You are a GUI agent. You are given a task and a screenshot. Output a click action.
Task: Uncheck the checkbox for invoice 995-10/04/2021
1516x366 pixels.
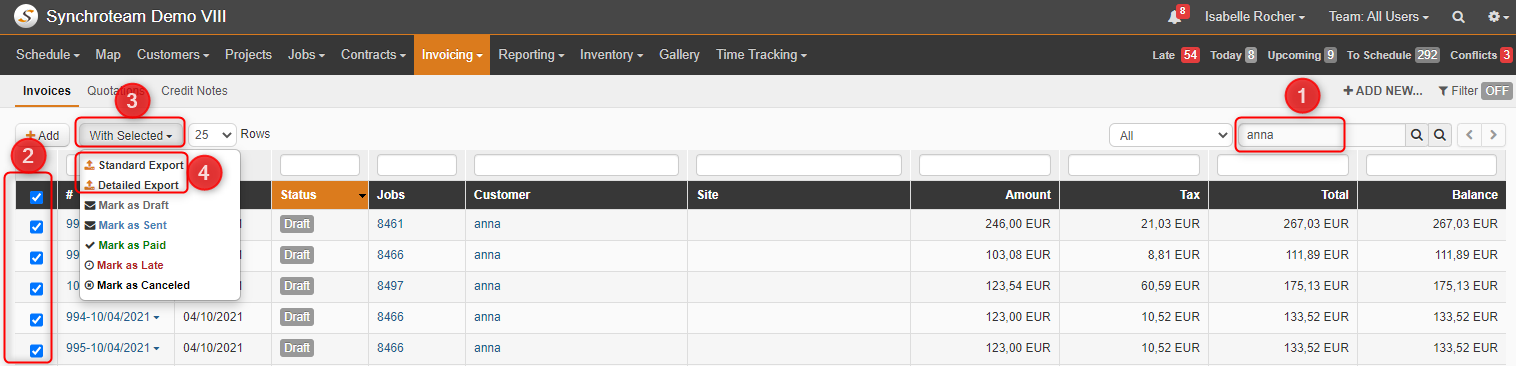(36, 351)
